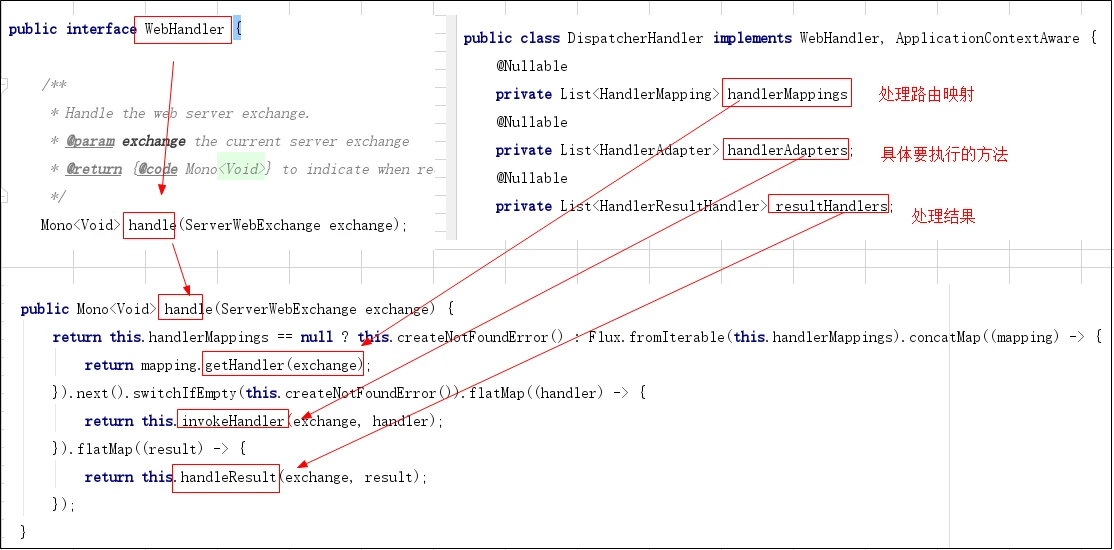
Task: Click the HandlerResultHandler type name
Action: click(679, 206)
